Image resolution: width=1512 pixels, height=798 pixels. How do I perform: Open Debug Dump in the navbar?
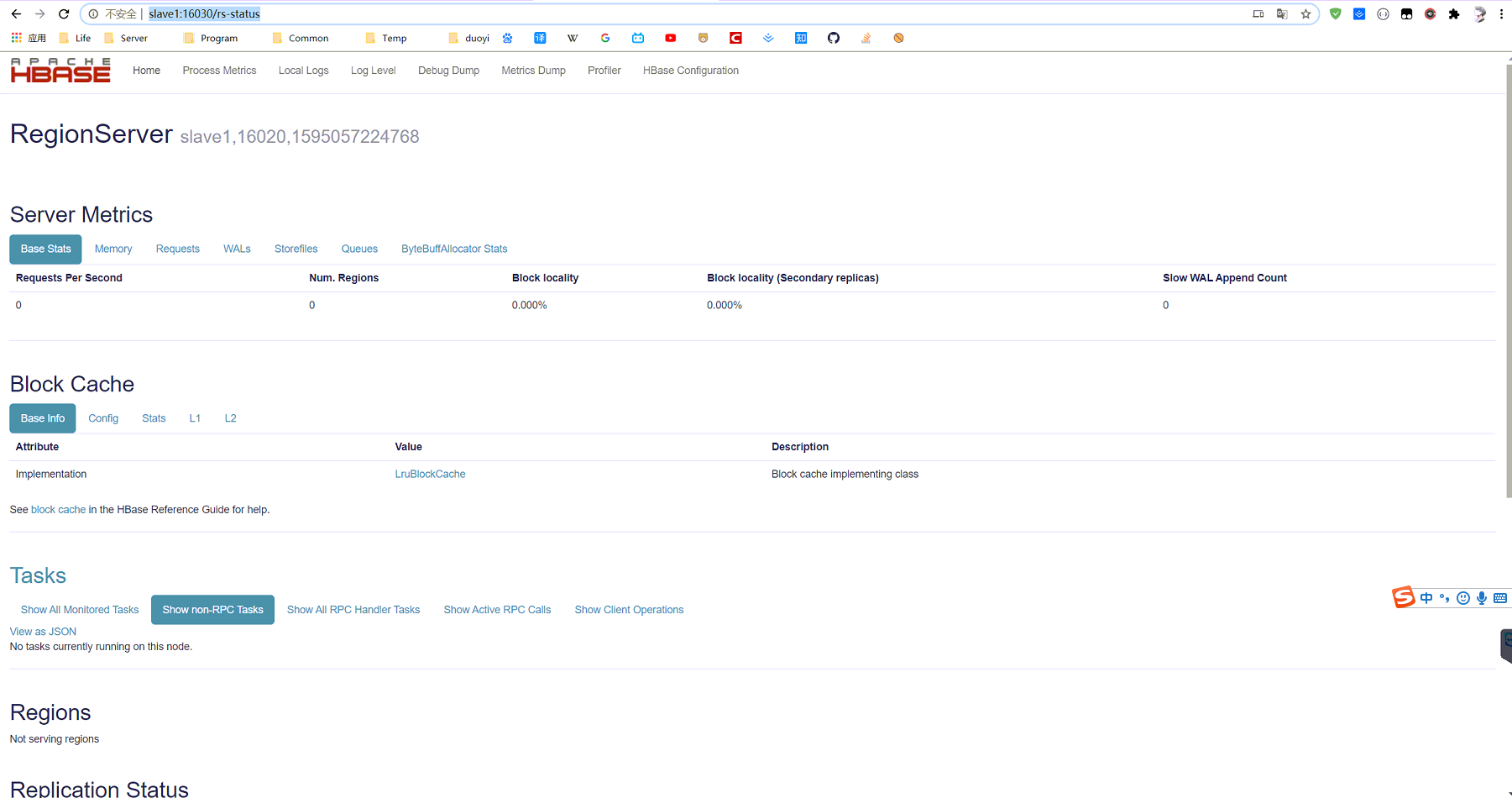tap(448, 71)
